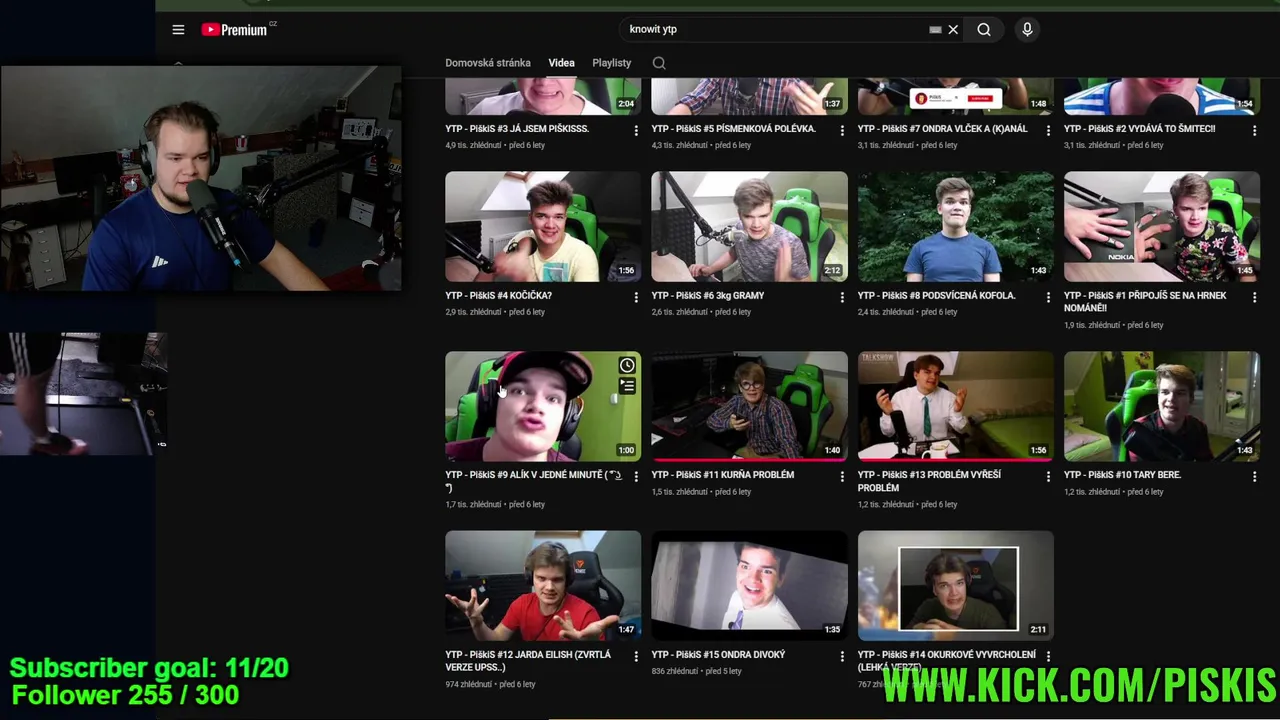Play the KURŇA PROBLÉM video thumbnail
Viewport: 1280px width, 720px height.
(749, 406)
